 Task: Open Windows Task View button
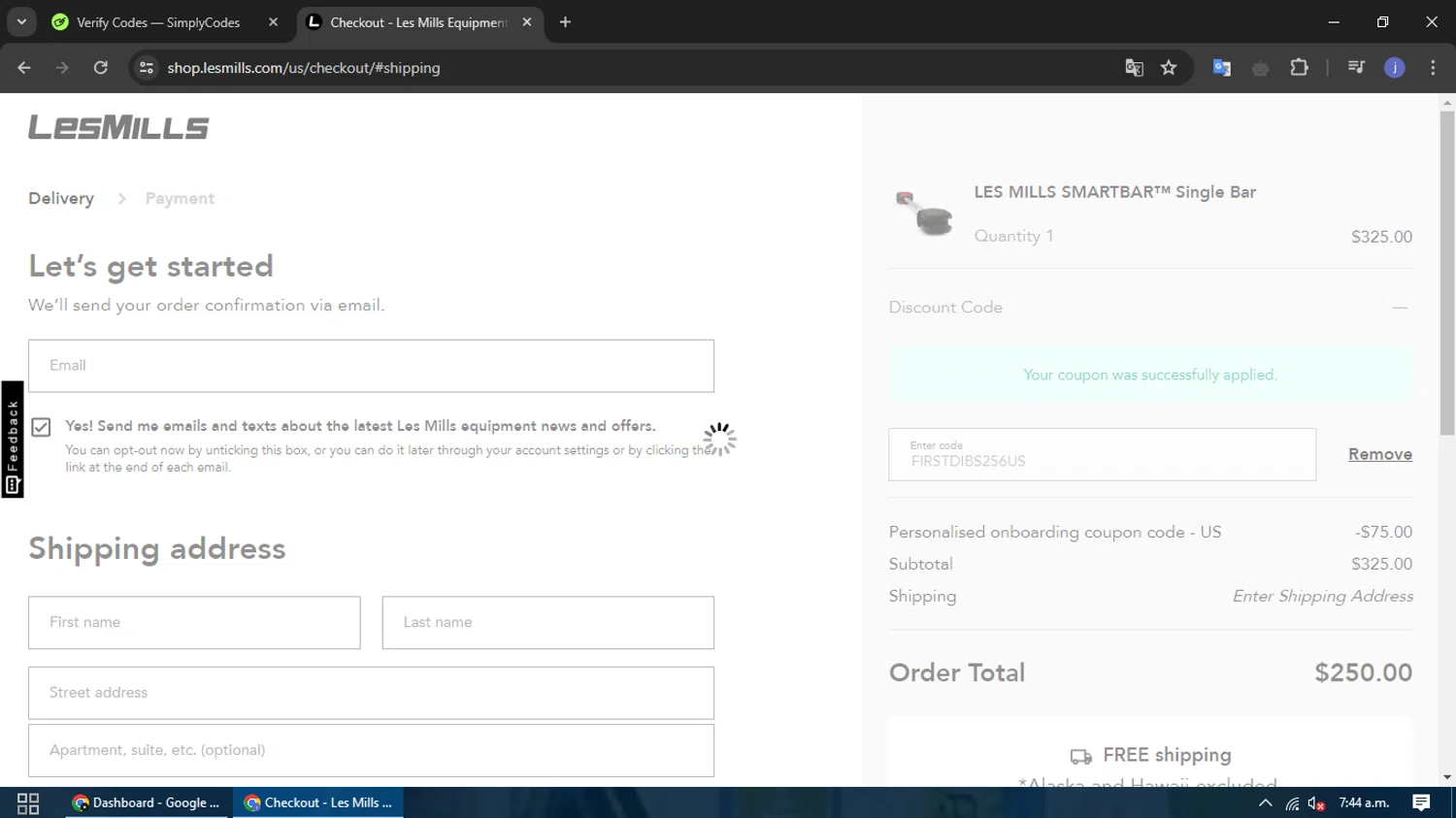[x=28, y=802]
